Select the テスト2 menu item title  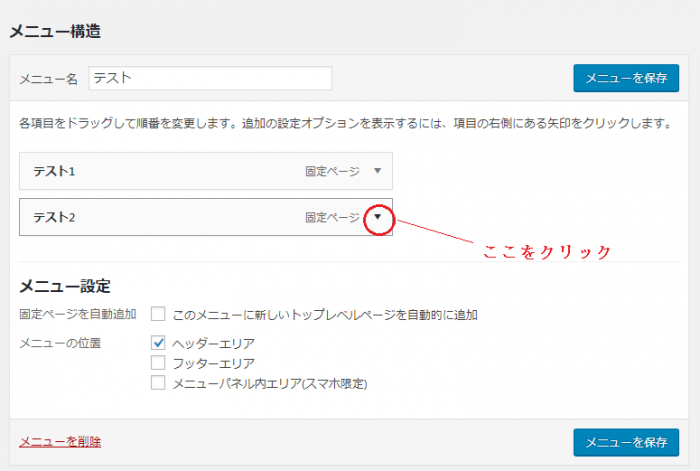click(55, 217)
